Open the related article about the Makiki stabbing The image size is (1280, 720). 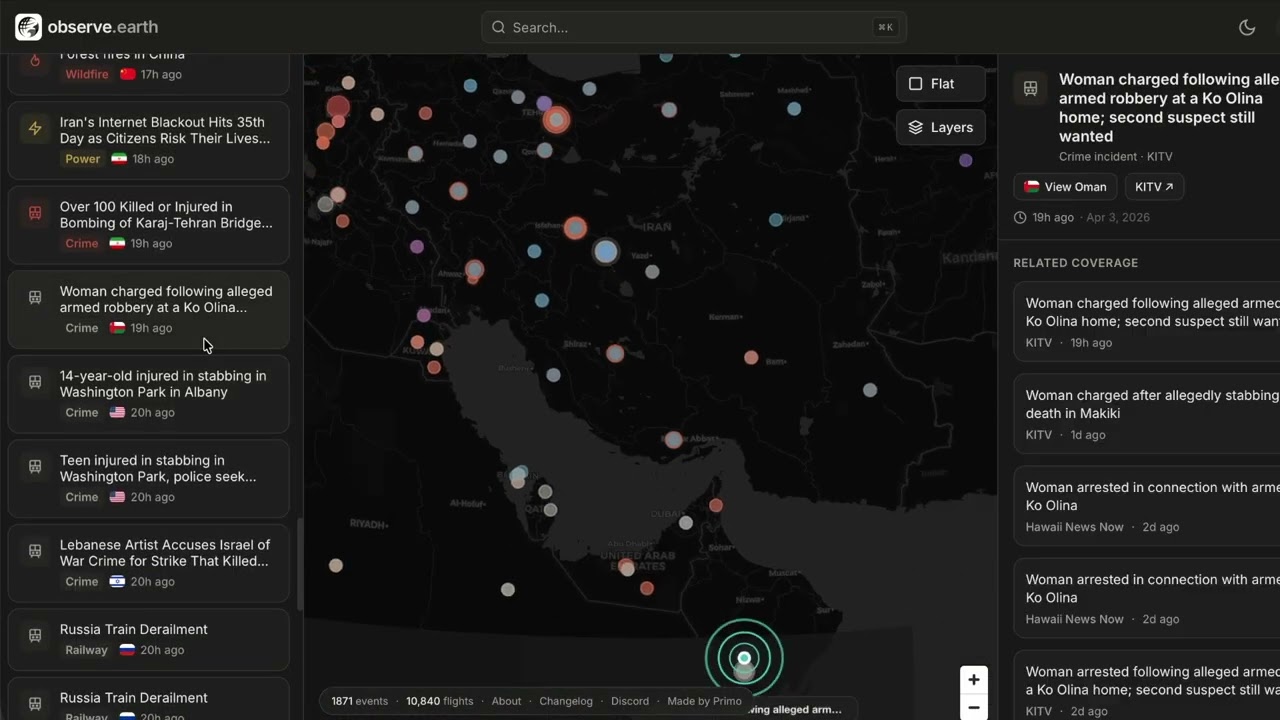1147,414
